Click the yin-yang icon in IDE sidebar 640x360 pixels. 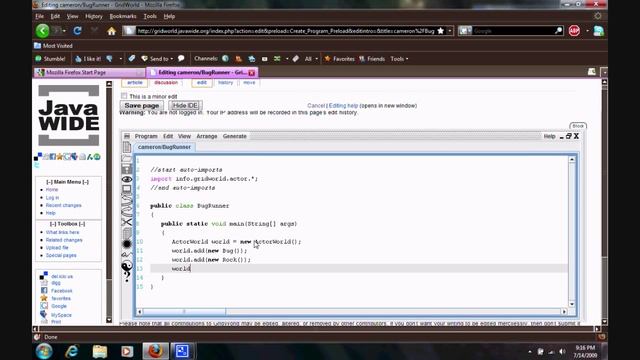[x=127, y=266]
